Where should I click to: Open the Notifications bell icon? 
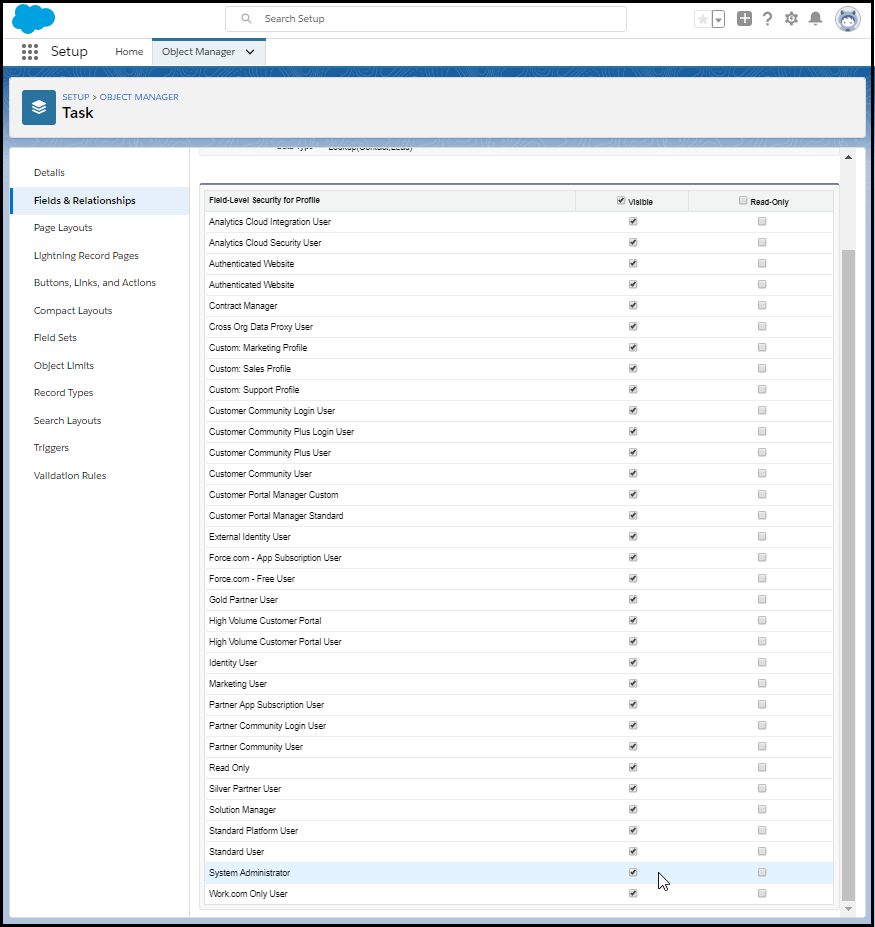[x=815, y=19]
